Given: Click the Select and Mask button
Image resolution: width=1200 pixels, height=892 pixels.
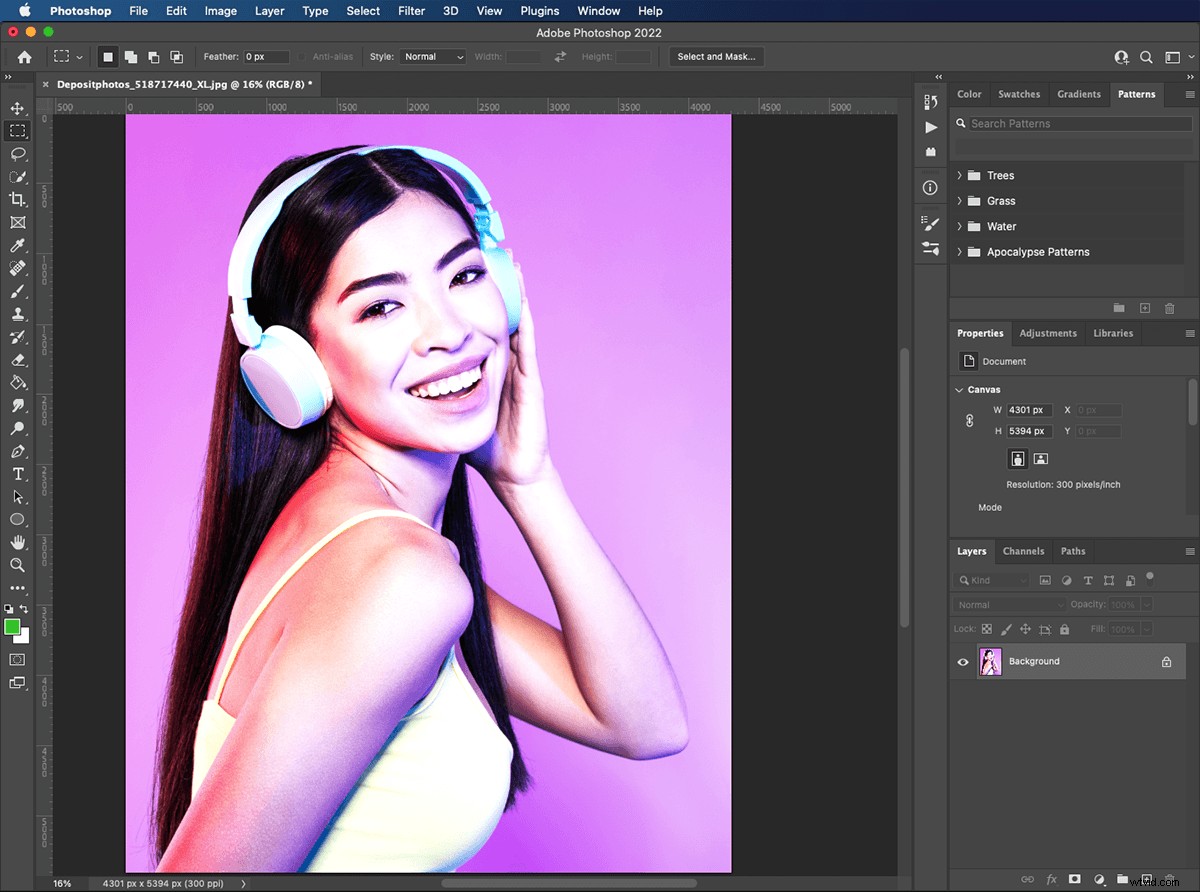Looking at the screenshot, I should pyautogui.click(x=716, y=57).
